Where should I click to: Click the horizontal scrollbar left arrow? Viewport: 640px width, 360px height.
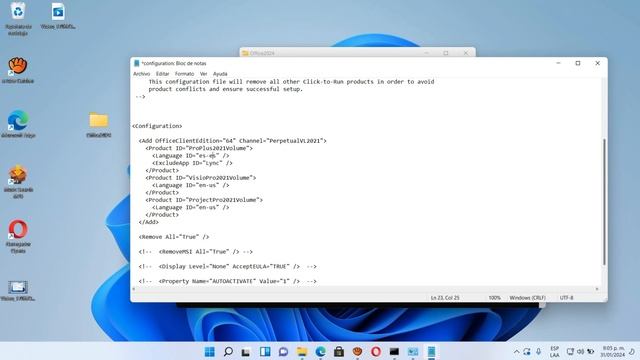click(134, 289)
